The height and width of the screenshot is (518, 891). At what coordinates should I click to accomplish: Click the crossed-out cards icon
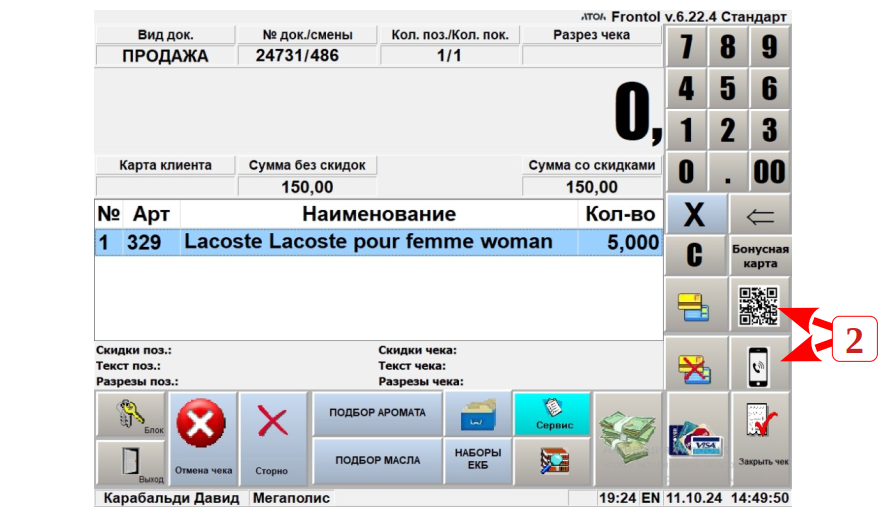pyautogui.click(x=696, y=365)
